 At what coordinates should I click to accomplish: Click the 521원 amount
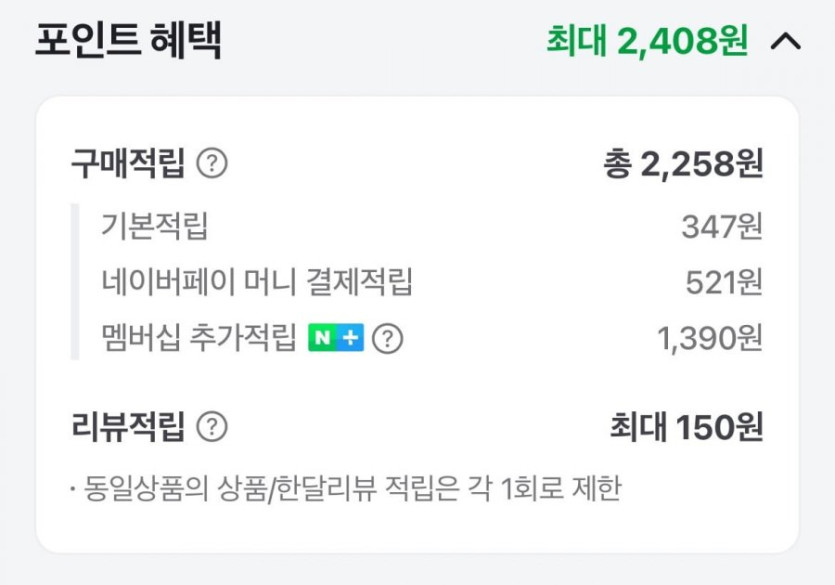pos(724,283)
